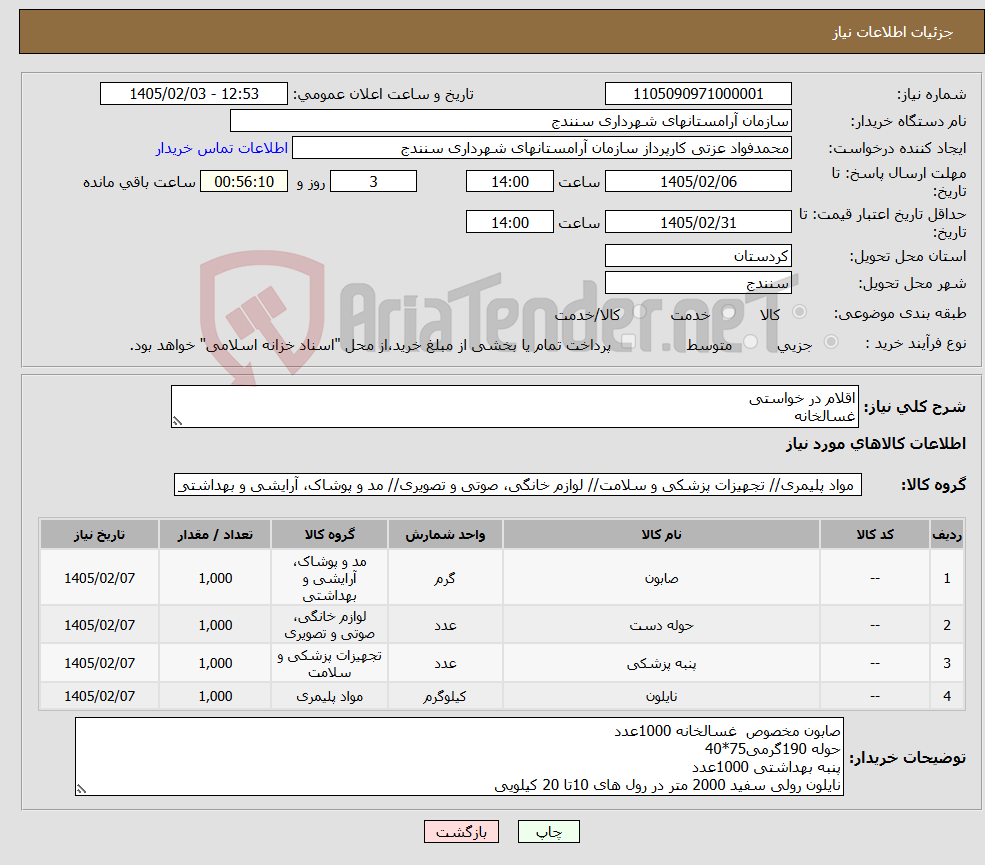985x865 pixels.
Task: Click the گروه کالا column header
Action: (329, 535)
